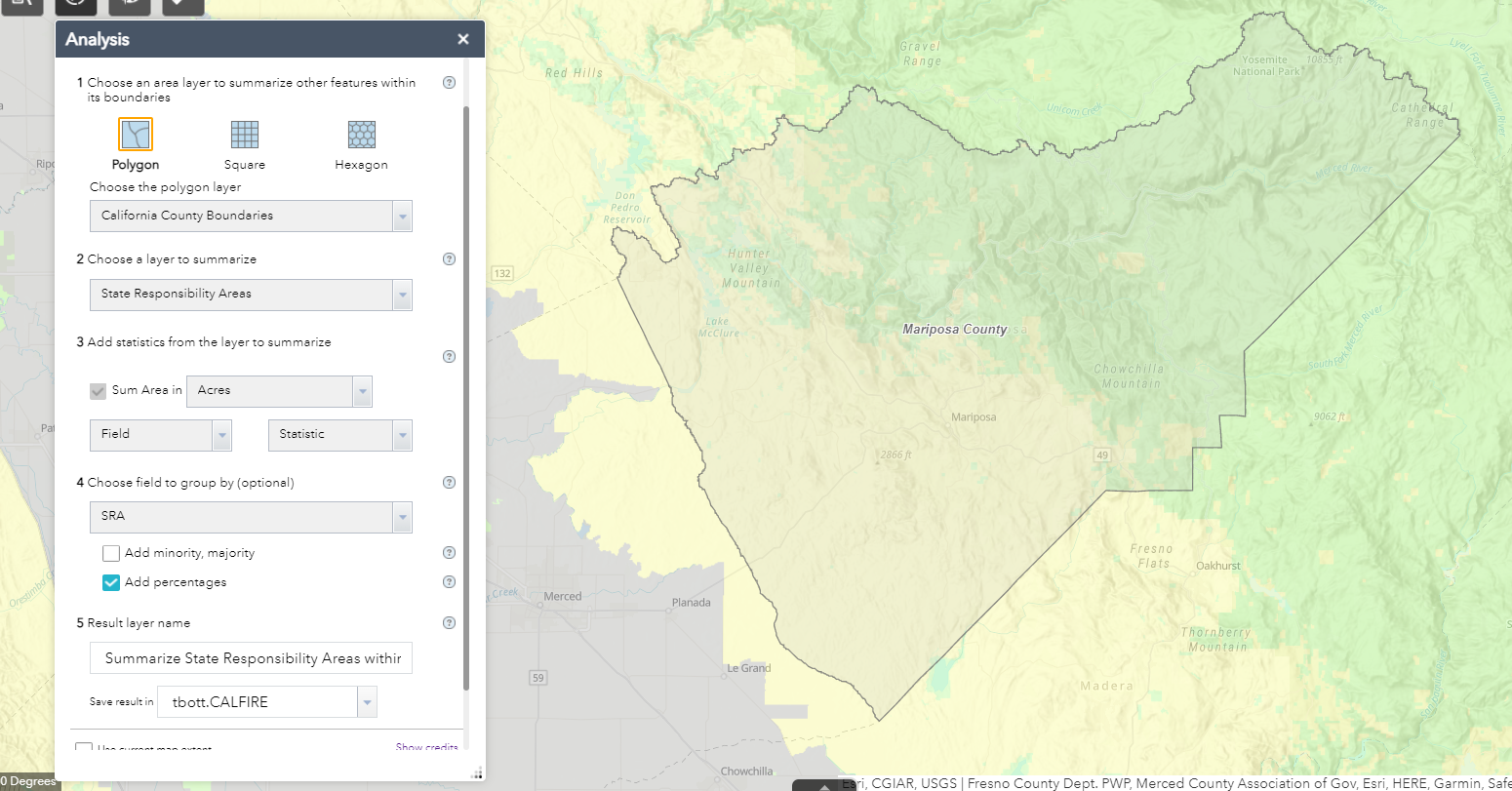Open help for step 2 layer to summarize
Screen dimensions: 1512x791
pyautogui.click(x=449, y=259)
